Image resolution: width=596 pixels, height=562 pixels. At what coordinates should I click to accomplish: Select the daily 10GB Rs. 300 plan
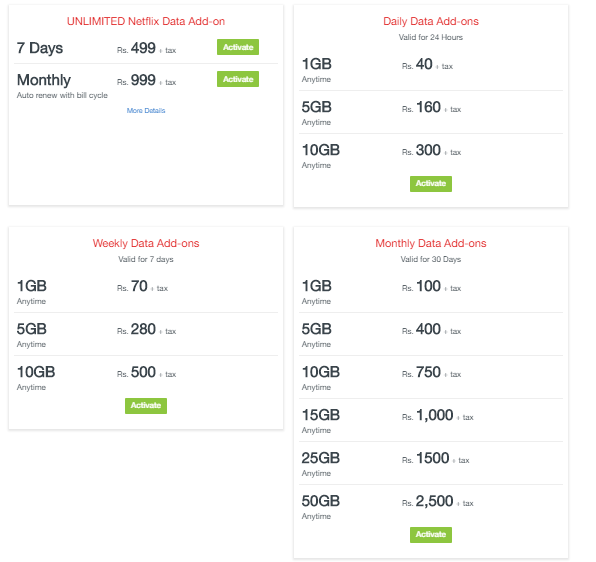(431, 155)
